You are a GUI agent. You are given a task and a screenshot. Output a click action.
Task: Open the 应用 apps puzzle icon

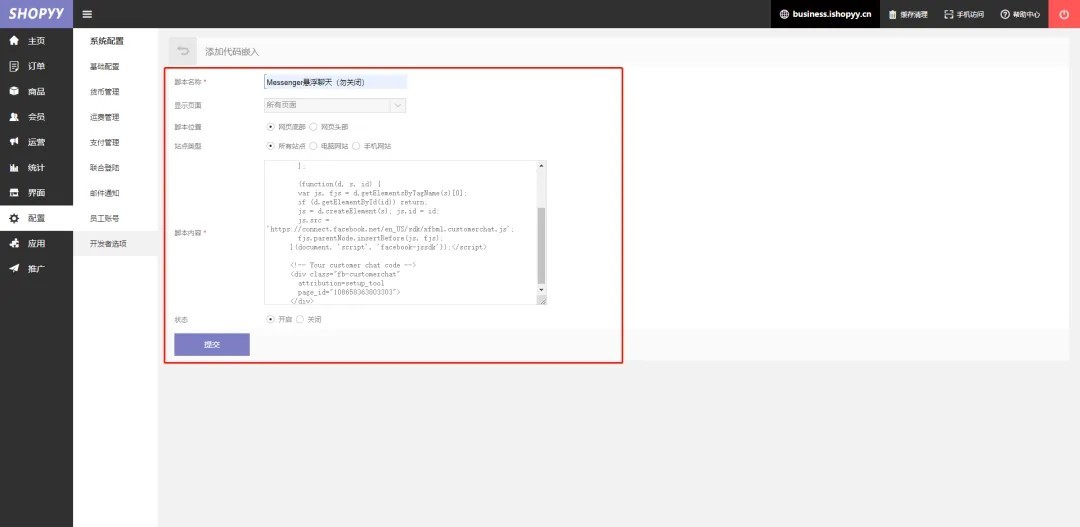click(x=14, y=243)
